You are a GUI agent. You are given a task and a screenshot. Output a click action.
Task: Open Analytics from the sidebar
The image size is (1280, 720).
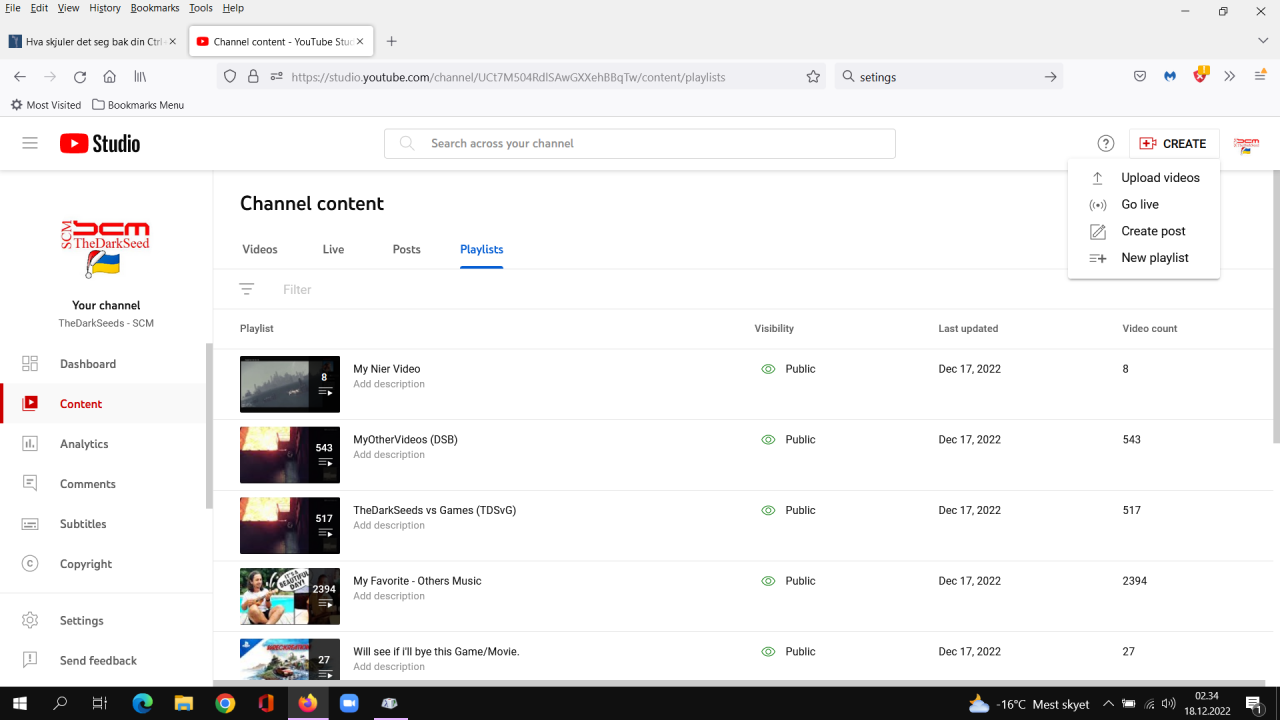83,444
